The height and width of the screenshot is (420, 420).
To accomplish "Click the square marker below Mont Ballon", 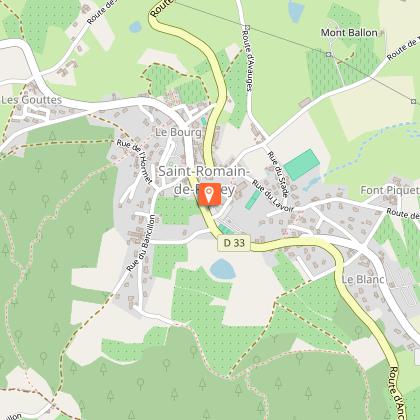I will pyautogui.click(x=329, y=54).
